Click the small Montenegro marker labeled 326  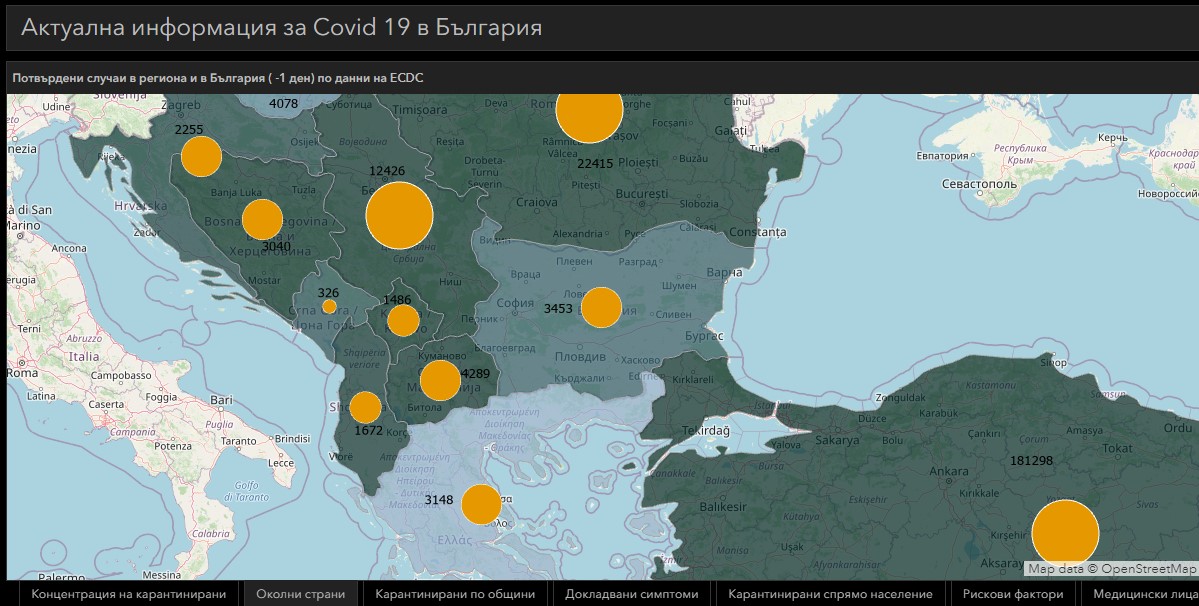click(329, 307)
